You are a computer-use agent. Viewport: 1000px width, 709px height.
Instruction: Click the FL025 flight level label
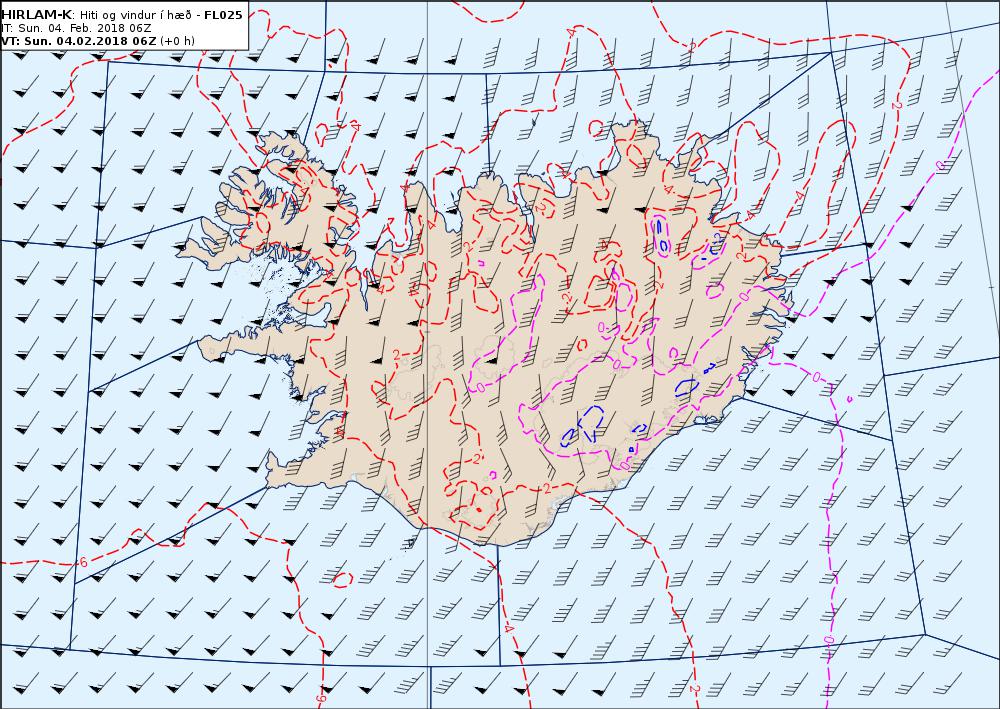[x=223, y=15]
